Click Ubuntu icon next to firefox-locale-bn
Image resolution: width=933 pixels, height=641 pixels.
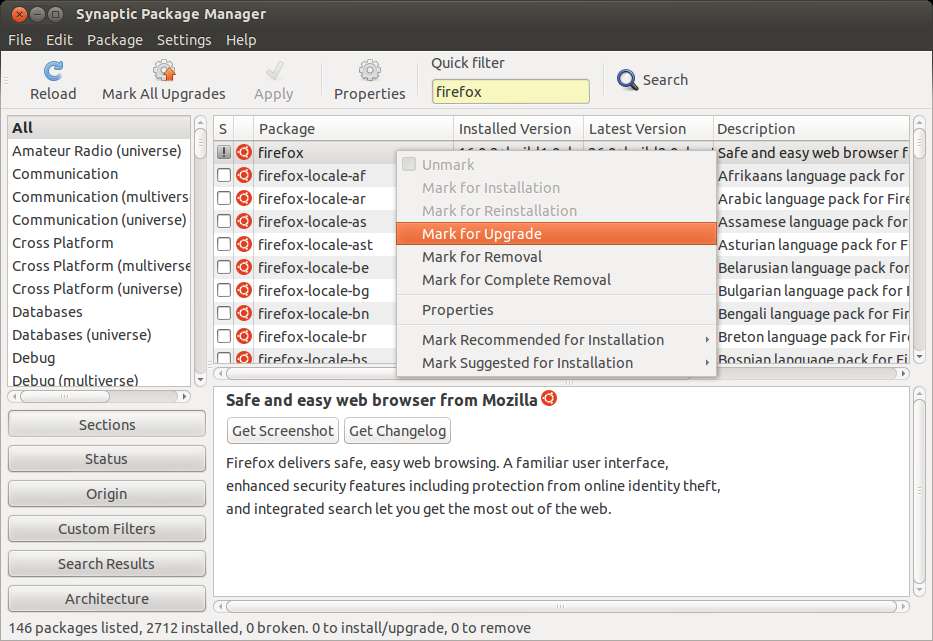(243, 313)
